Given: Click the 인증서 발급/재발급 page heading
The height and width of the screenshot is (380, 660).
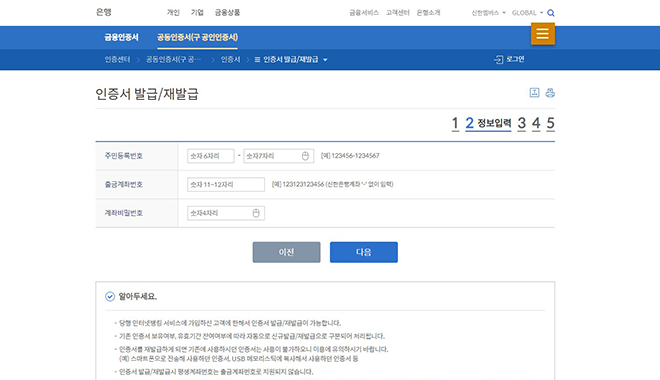Looking at the screenshot, I should (147, 94).
